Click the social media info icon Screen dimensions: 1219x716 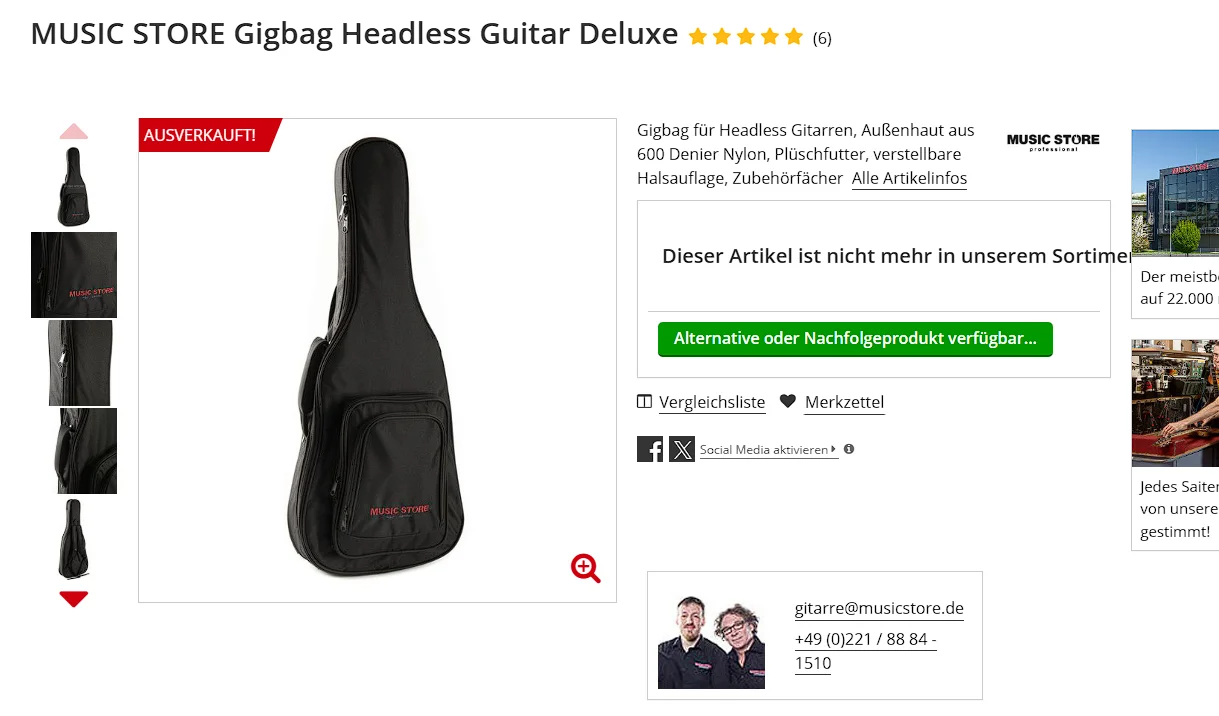coord(849,449)
